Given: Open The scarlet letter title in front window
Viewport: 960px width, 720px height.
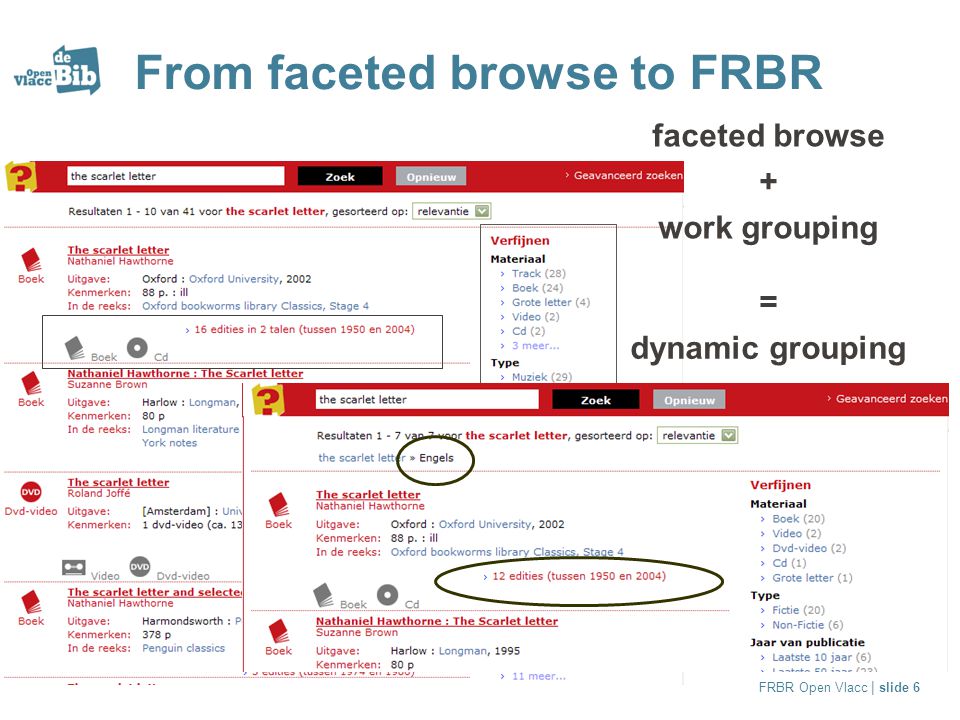Looking at the screenshot, I should (x=368, y=494).
